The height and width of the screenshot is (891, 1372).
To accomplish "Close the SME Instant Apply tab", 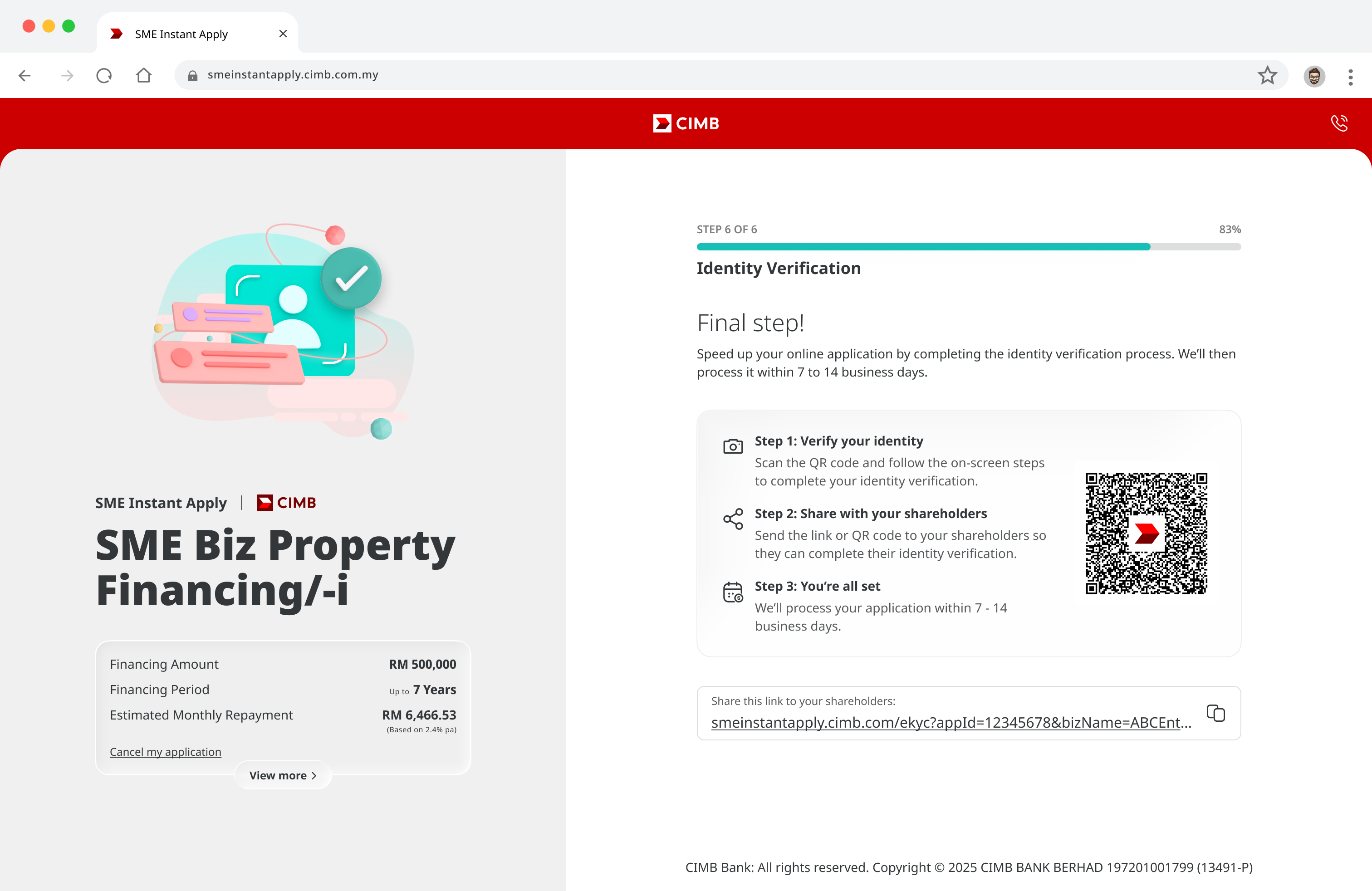I will (283, 34).
